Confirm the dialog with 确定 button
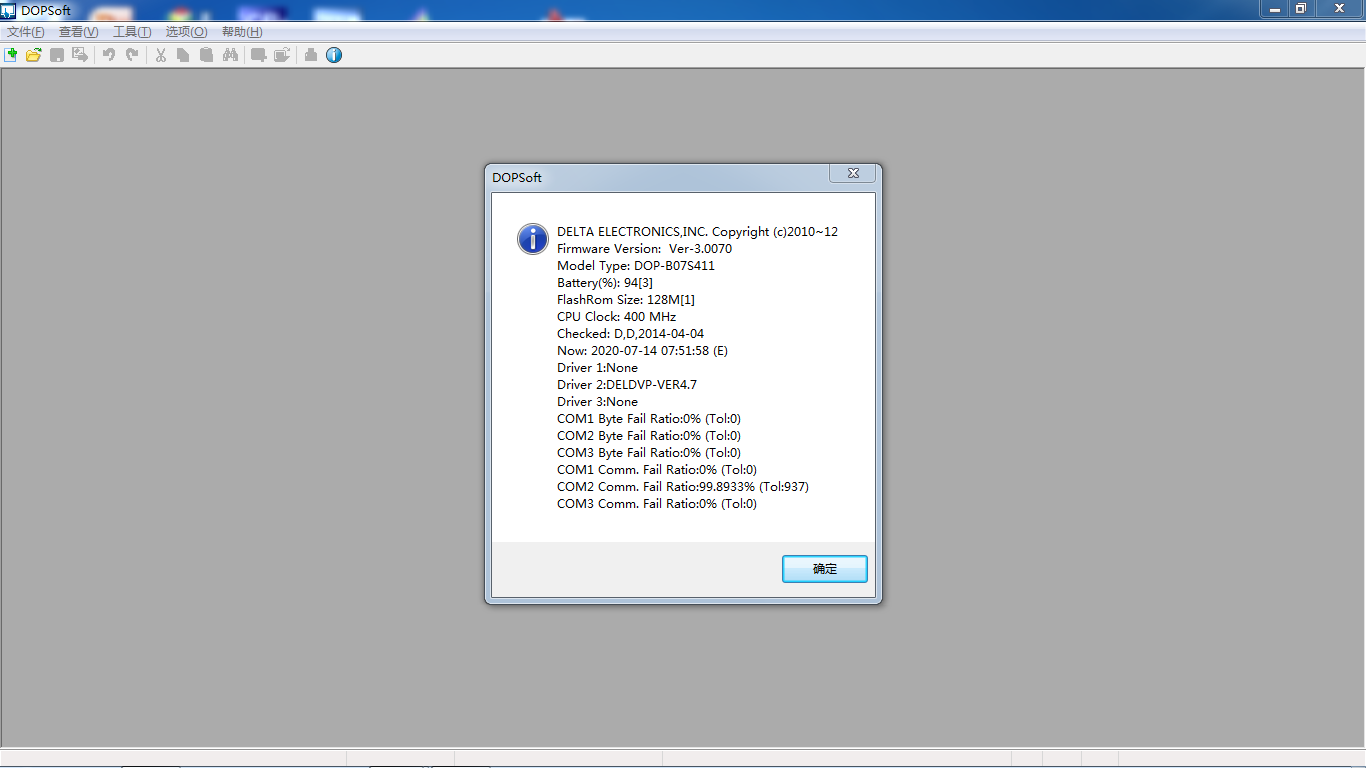This screenshot has height=768, width=1366. pyautogui.click(x=824, y=569)
